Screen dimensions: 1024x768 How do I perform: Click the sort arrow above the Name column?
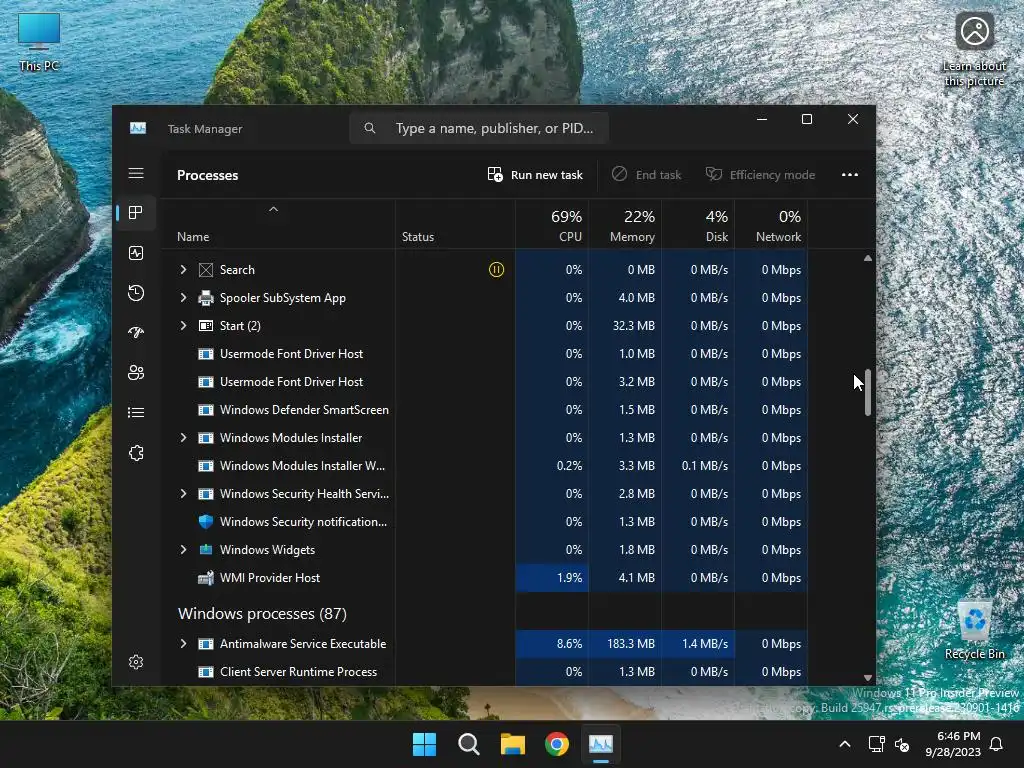(x=274, y=209)
